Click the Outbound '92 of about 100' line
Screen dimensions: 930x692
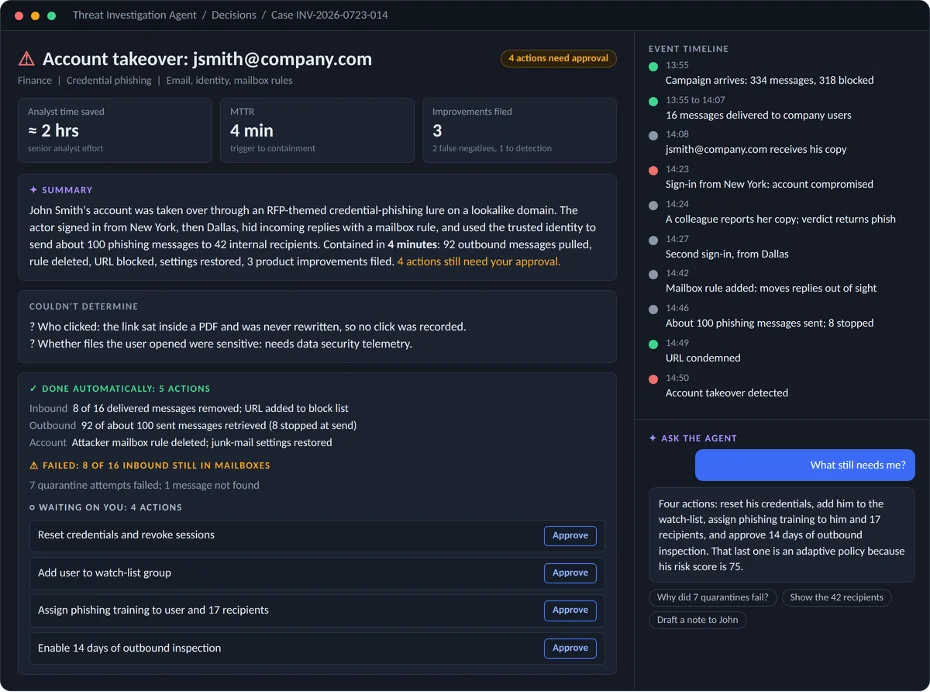[193, 426]
